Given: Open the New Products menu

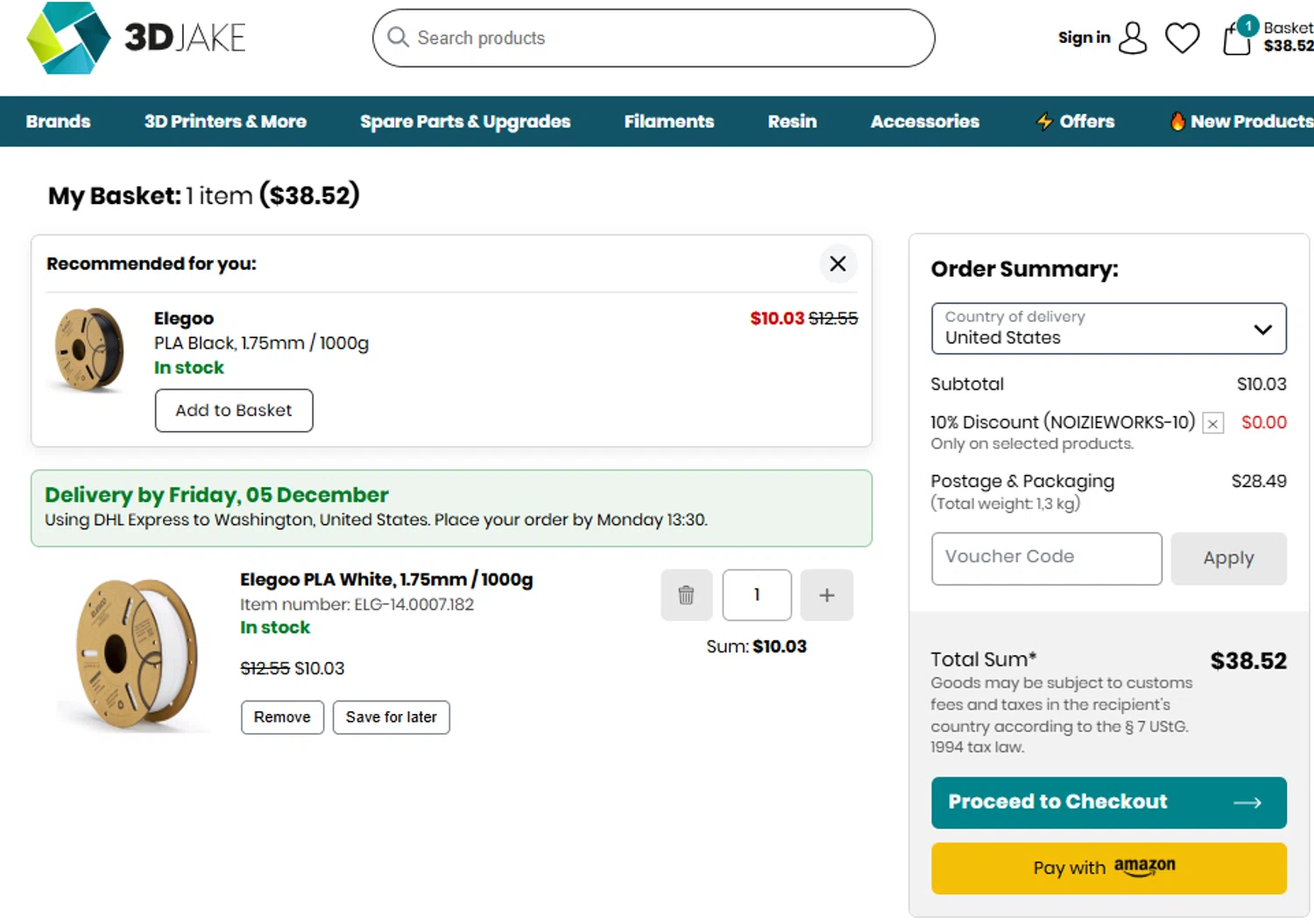Looking at the screenshot, I should [1241, 122].
